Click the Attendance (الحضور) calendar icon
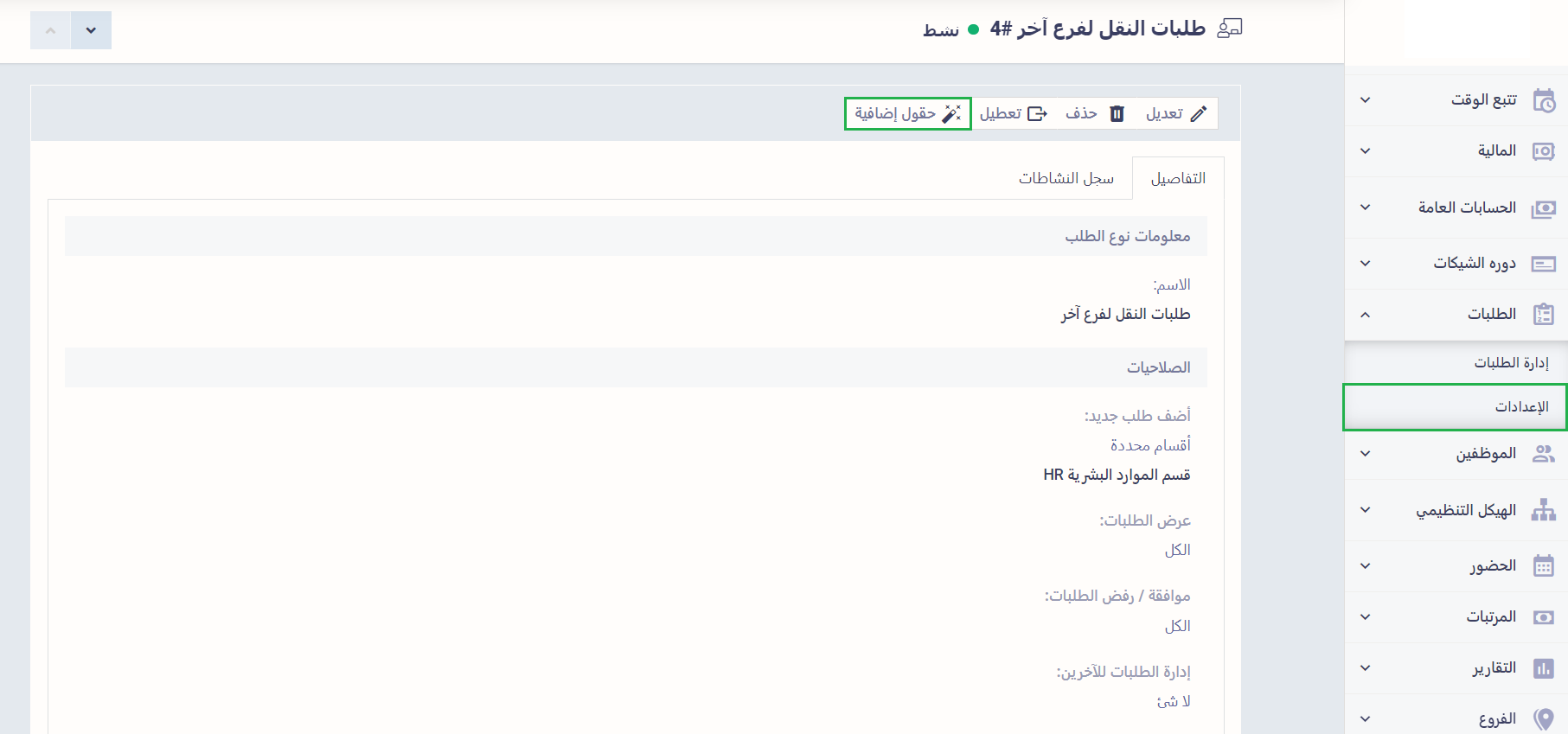 pyautogui.click(x=1544, y=566)
